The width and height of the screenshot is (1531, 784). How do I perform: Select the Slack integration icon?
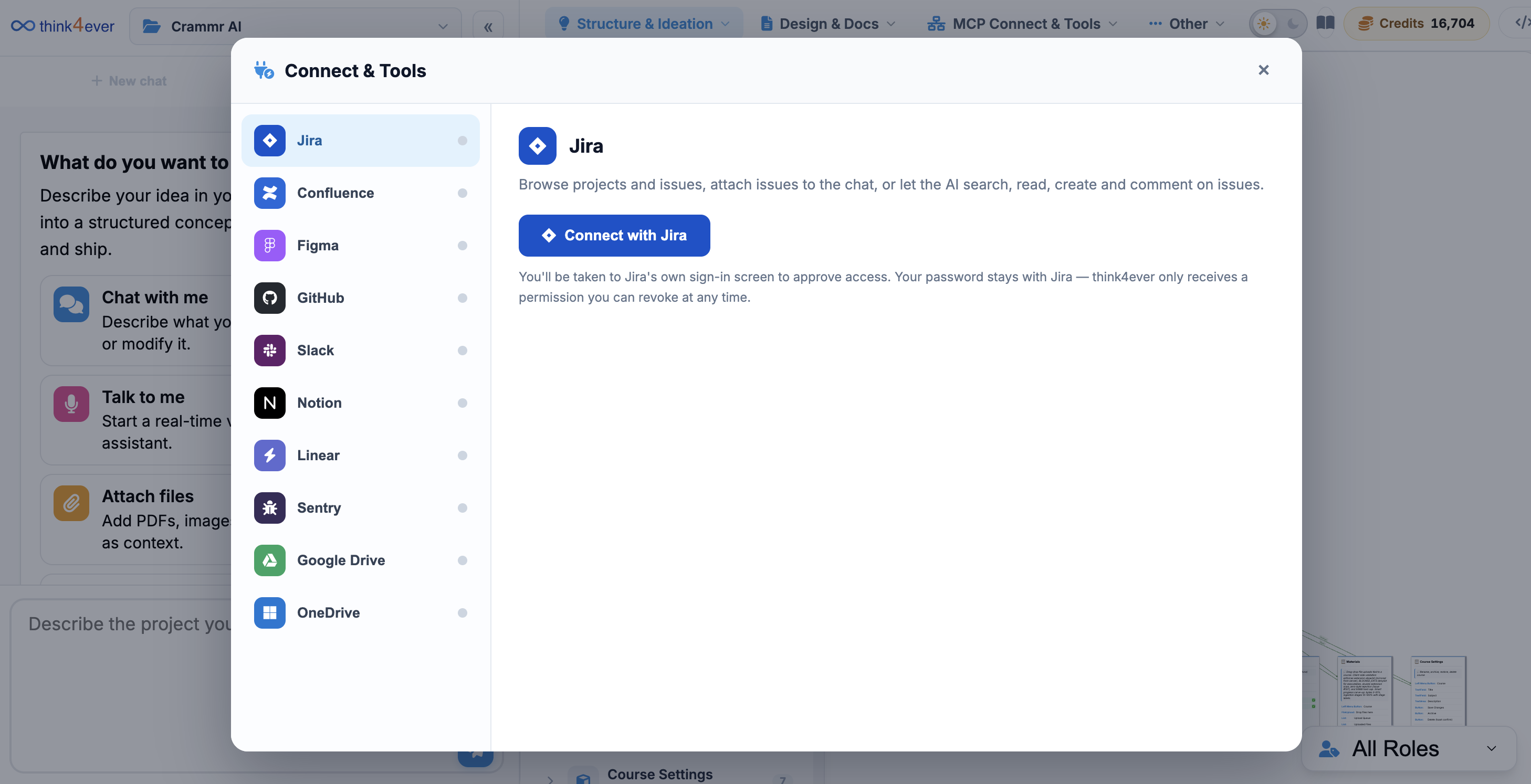269,351
